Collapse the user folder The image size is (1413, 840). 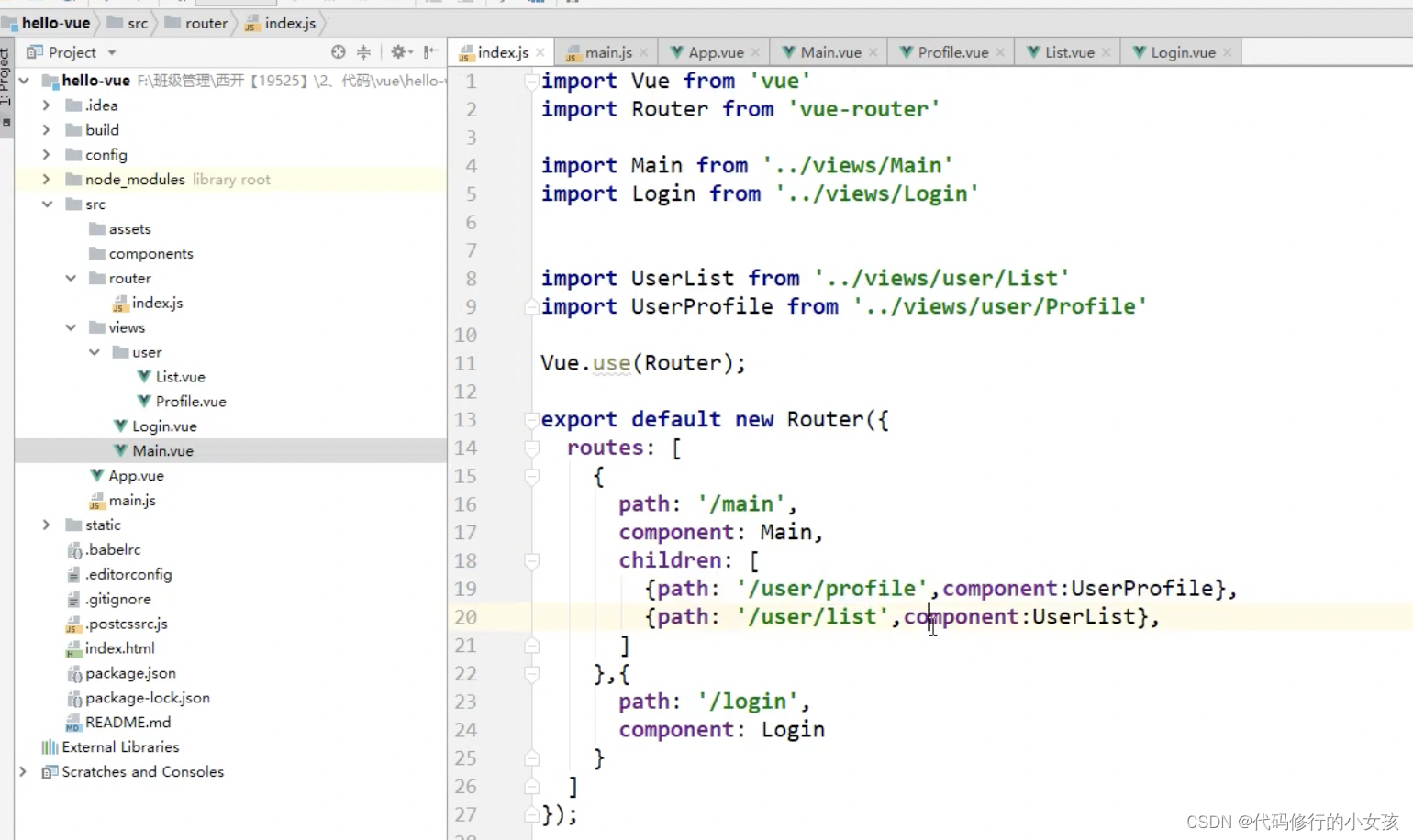point(95,352)
